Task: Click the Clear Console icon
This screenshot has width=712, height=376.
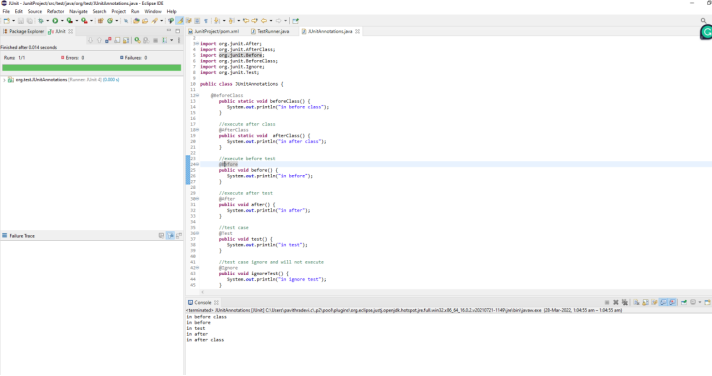Action: pyautogui.click(x=636, y=302)
